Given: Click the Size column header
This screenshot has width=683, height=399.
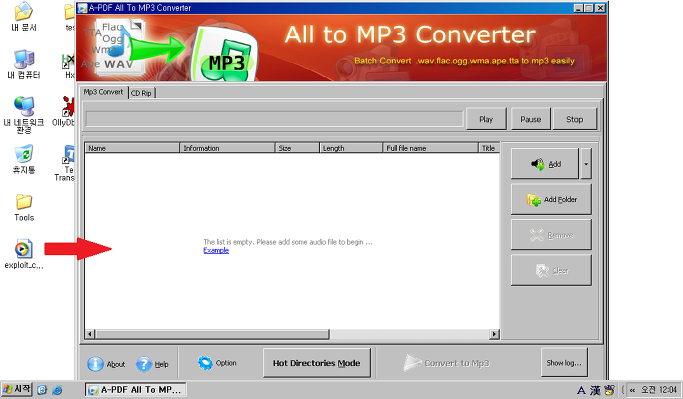Looking at the screenshot, I should (x=297, y=148).
